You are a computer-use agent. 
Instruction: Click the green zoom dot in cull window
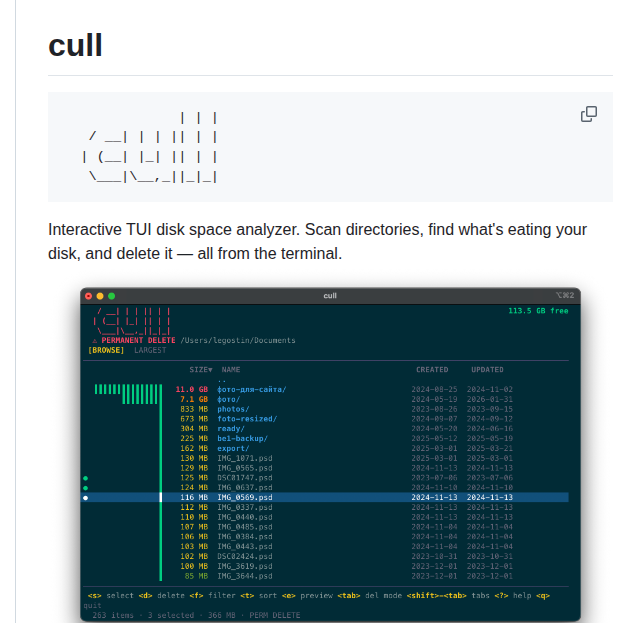click(112, 296)
